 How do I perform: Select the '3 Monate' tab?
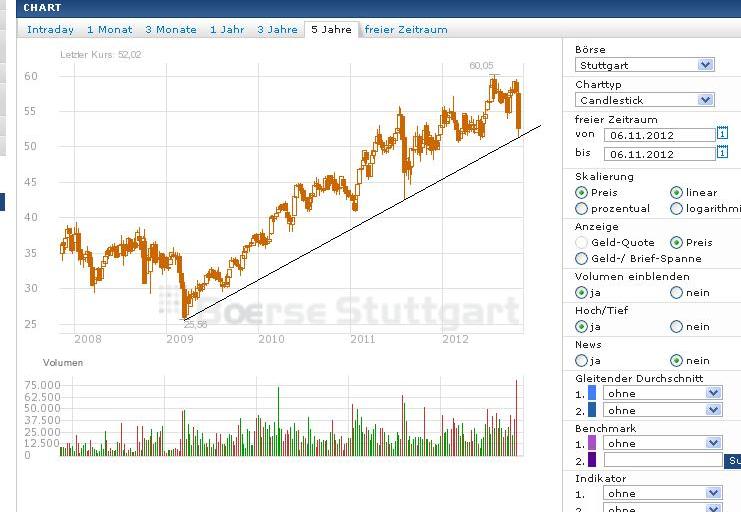click(x=171, y=30)
